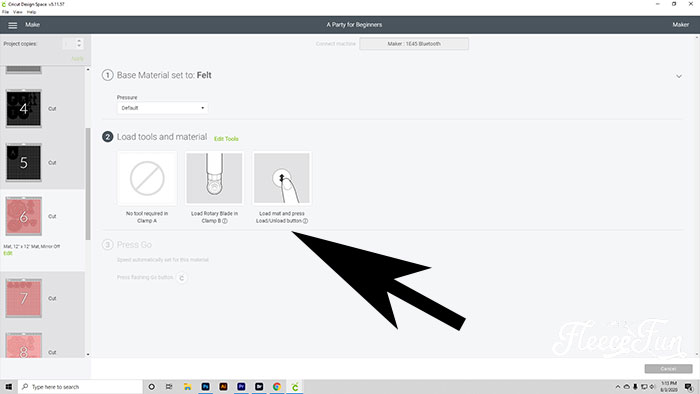
Task: Click the step 2 circle number icon
Action: coord(108,137)
